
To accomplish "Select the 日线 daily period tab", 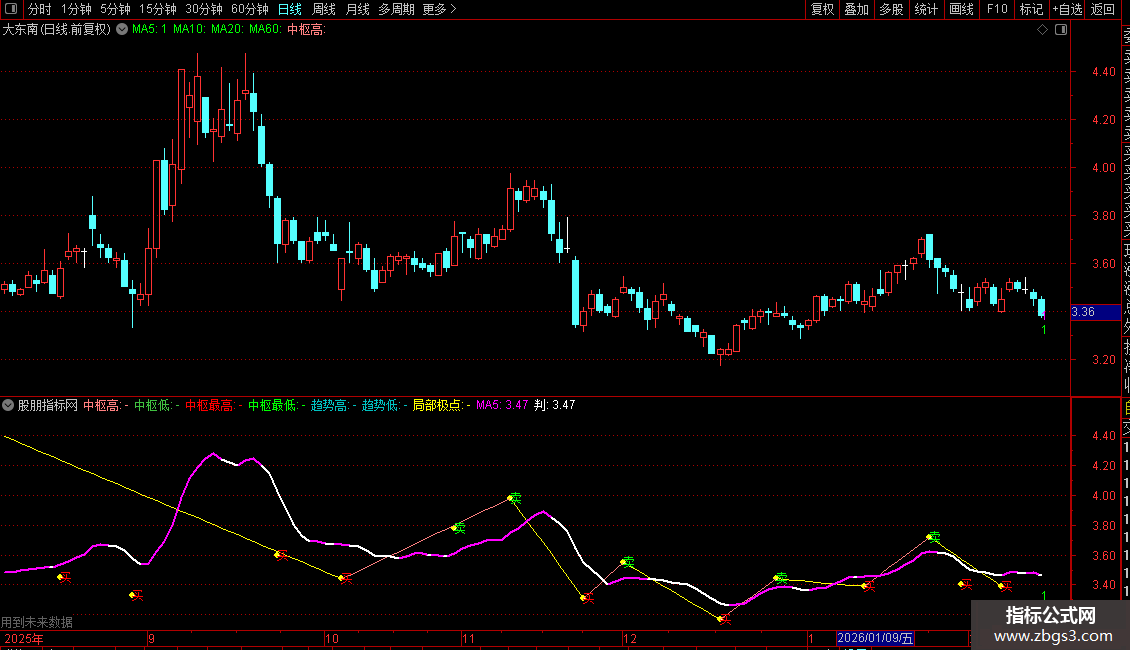I will coord(290,9).
